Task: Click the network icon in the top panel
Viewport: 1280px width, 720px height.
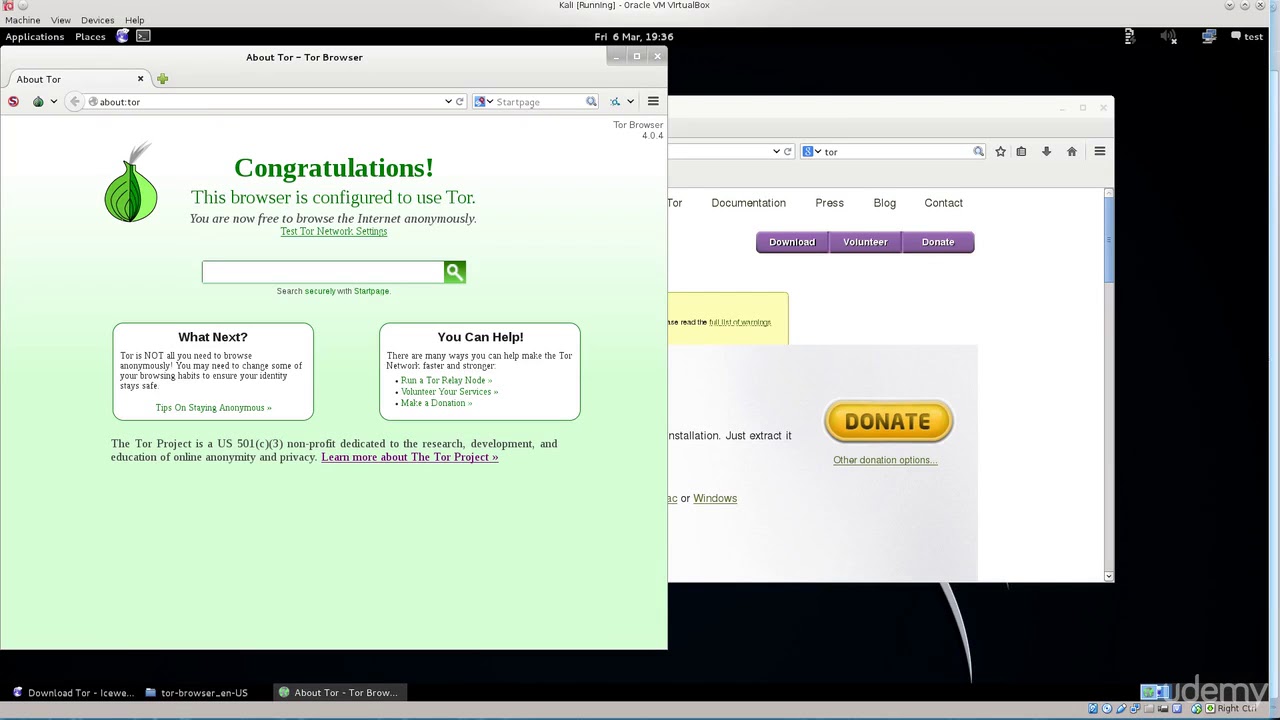Action: pos(1209,36)
